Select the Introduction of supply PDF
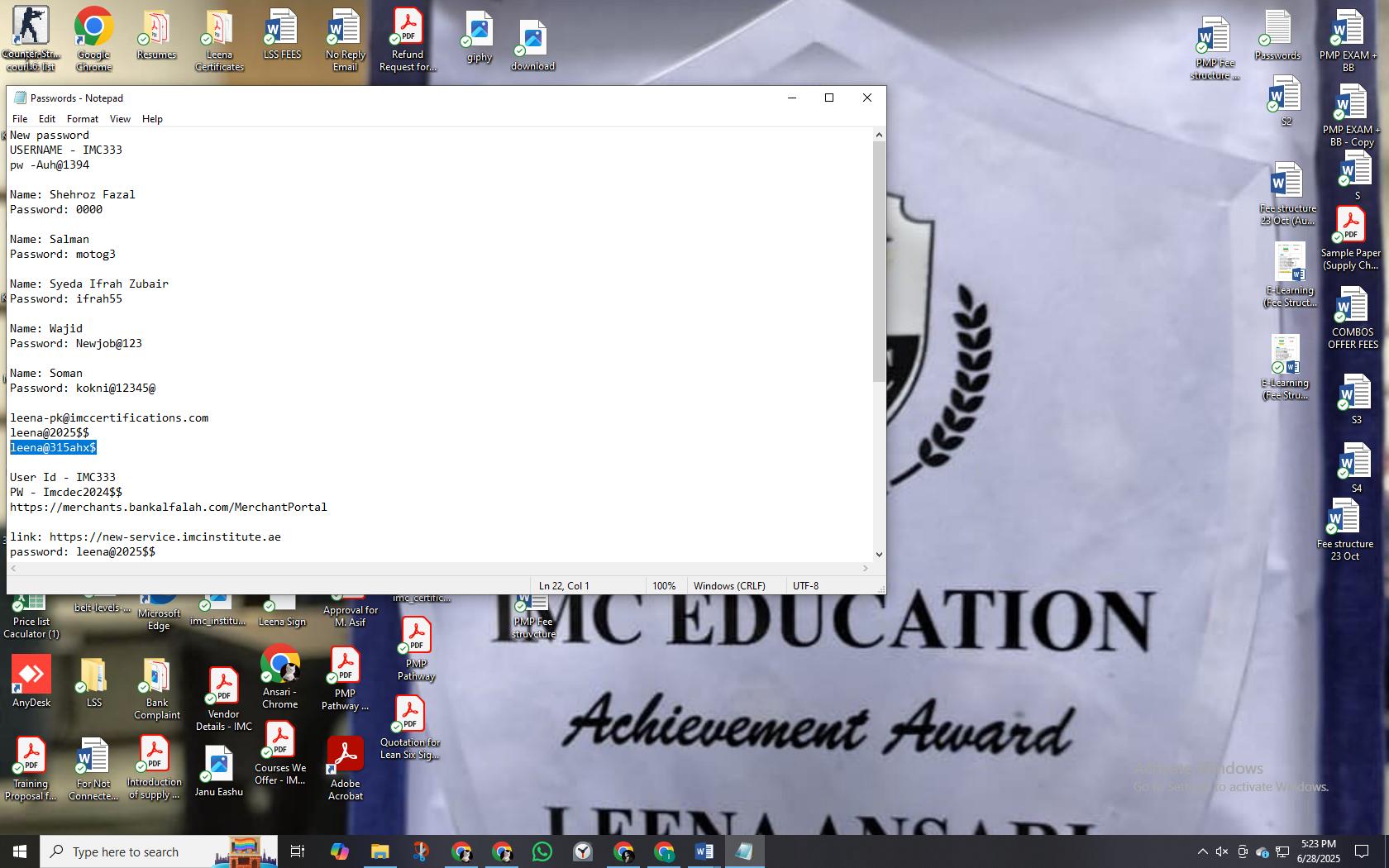This screenshot has height=868, width=1389. click(155, 768)
